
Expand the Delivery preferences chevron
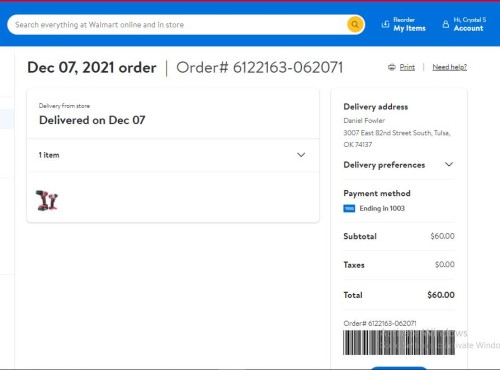point(449,164)
